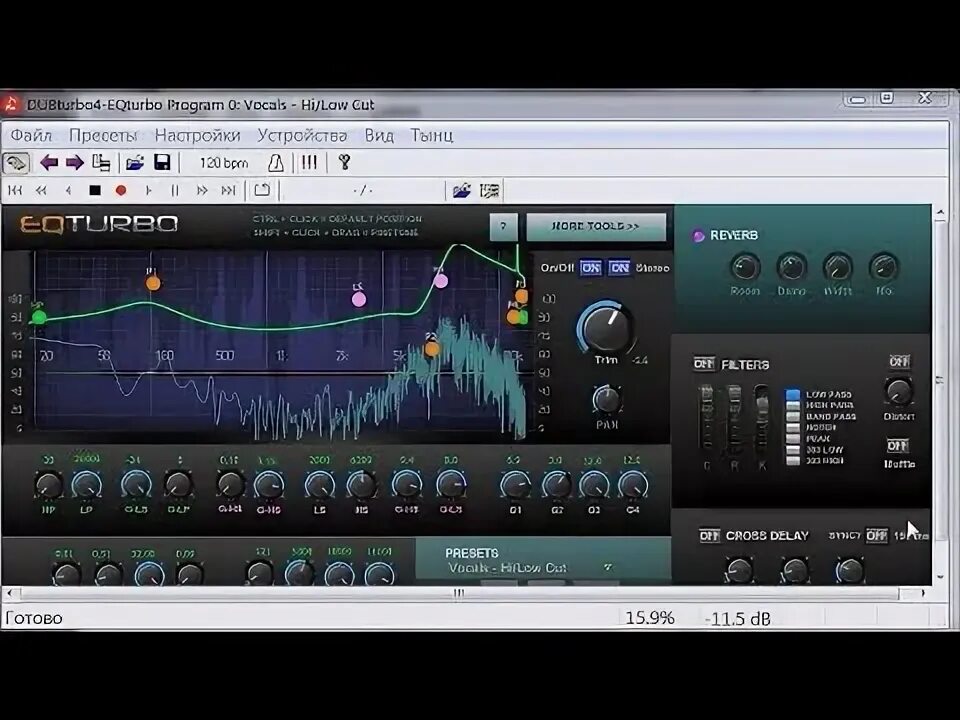The image size is (960, 720).
Task: Click the floppy disk save icon
Action: click(162, 163)
